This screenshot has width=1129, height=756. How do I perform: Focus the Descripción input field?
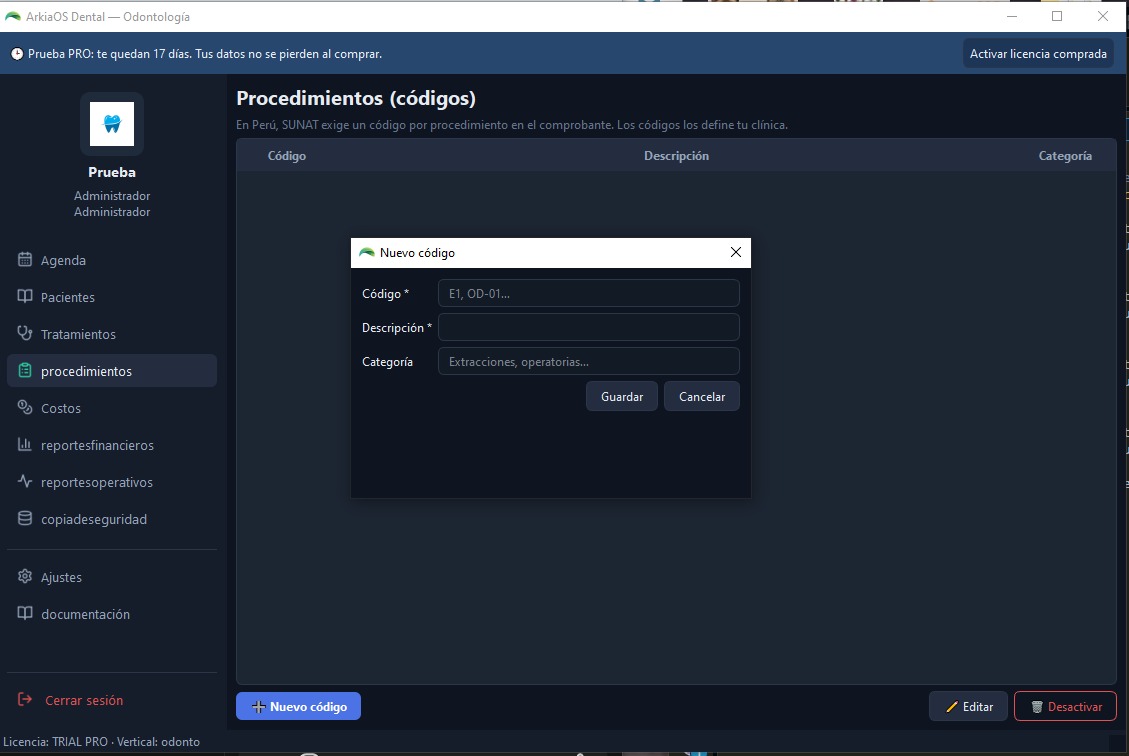pos(588,327)
